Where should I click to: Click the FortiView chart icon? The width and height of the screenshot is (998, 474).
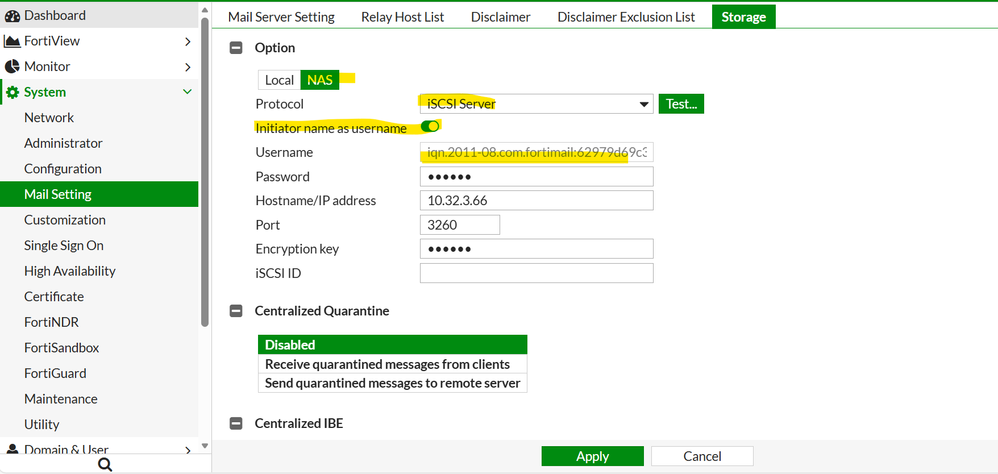pyautogui.click(x=12, y=41)
